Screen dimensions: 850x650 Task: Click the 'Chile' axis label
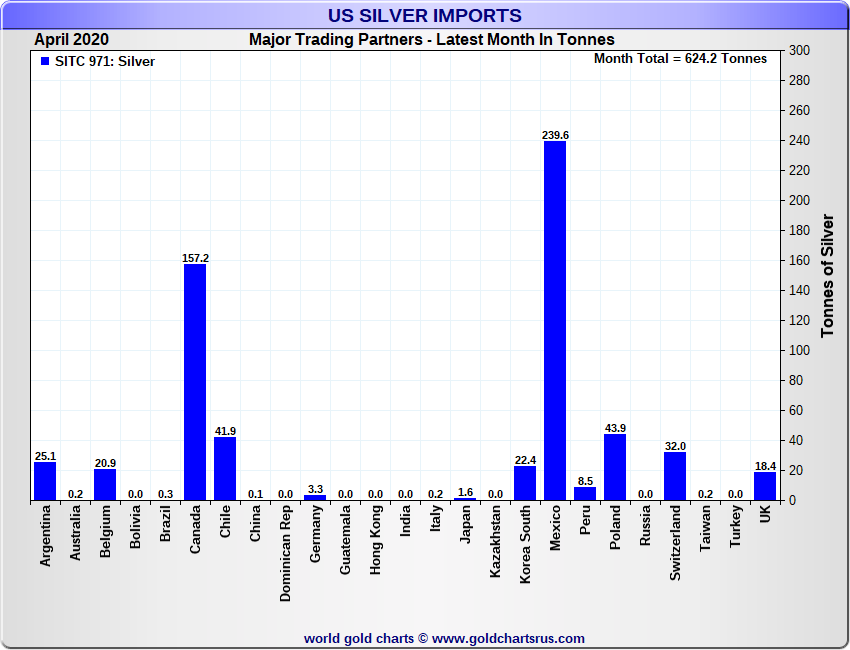(x=225, y=521)
